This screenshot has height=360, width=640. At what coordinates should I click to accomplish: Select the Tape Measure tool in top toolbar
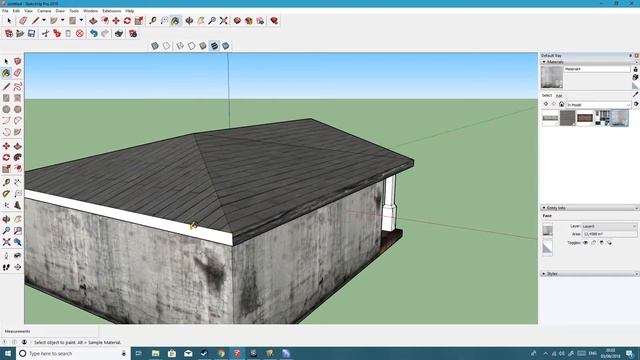pyautogui.click(x=153, y=20)
